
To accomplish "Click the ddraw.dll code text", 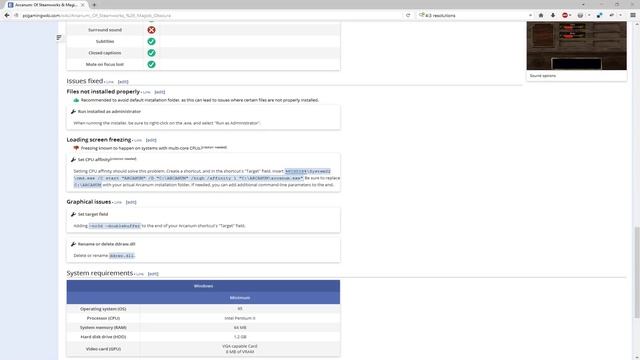I will coord(122,256).
